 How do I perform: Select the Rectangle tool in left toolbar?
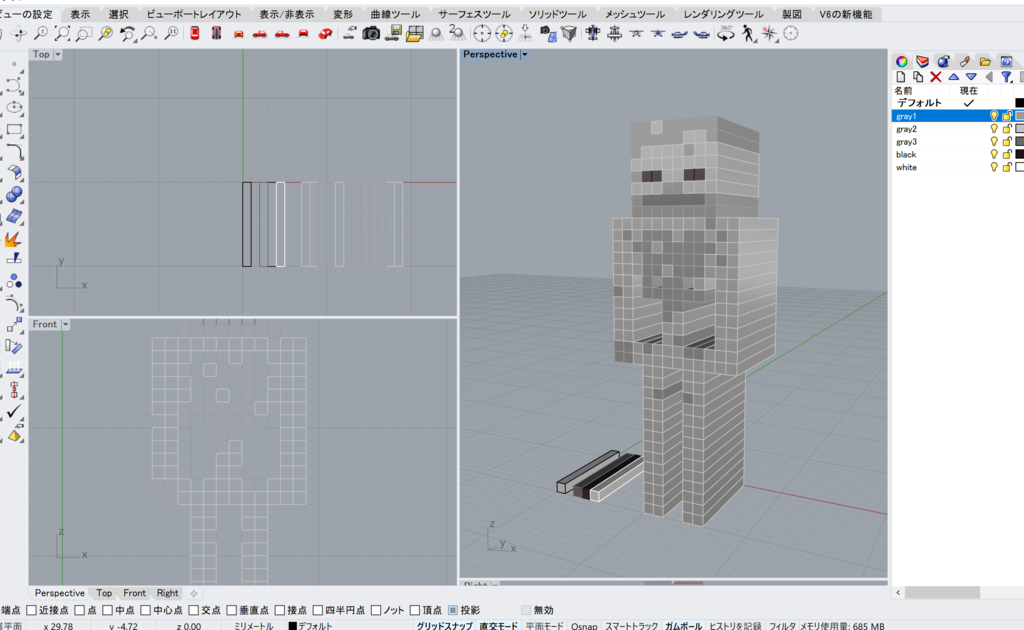click(14, 129)
